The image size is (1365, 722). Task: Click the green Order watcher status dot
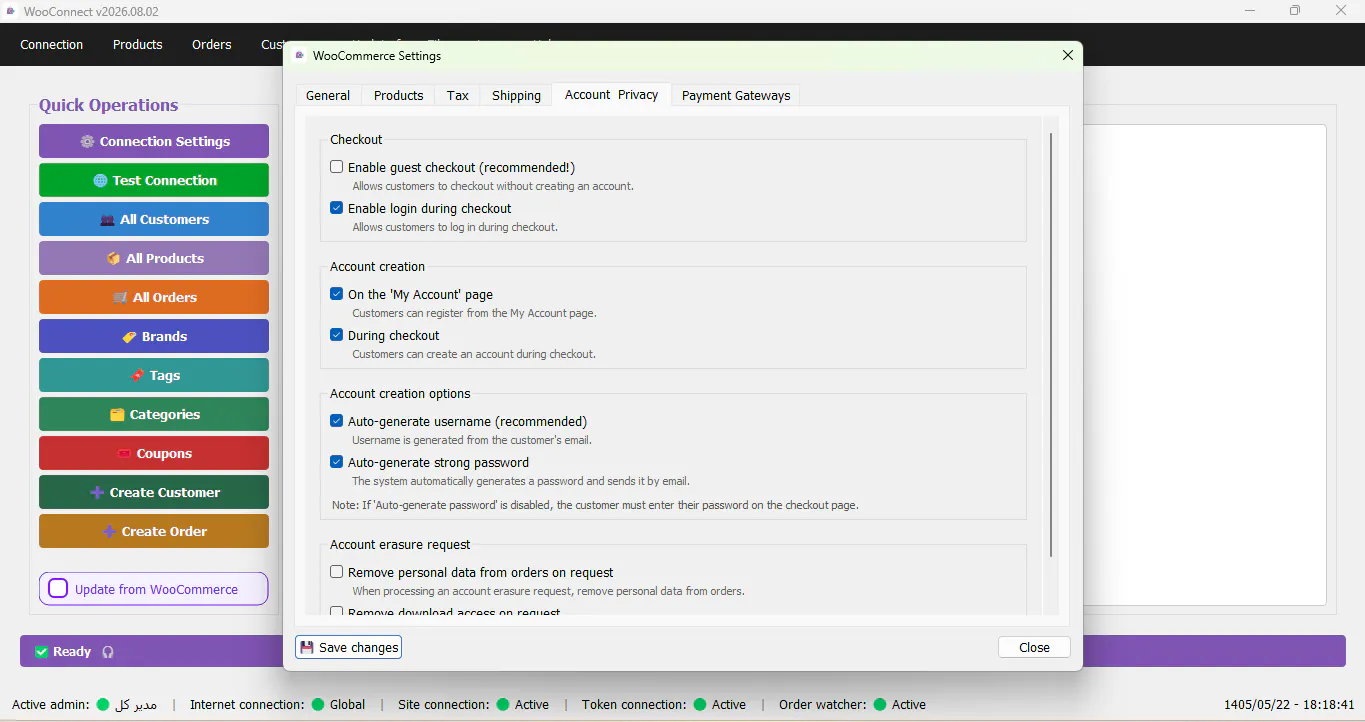pyautogui.click(x=880, y=704)
